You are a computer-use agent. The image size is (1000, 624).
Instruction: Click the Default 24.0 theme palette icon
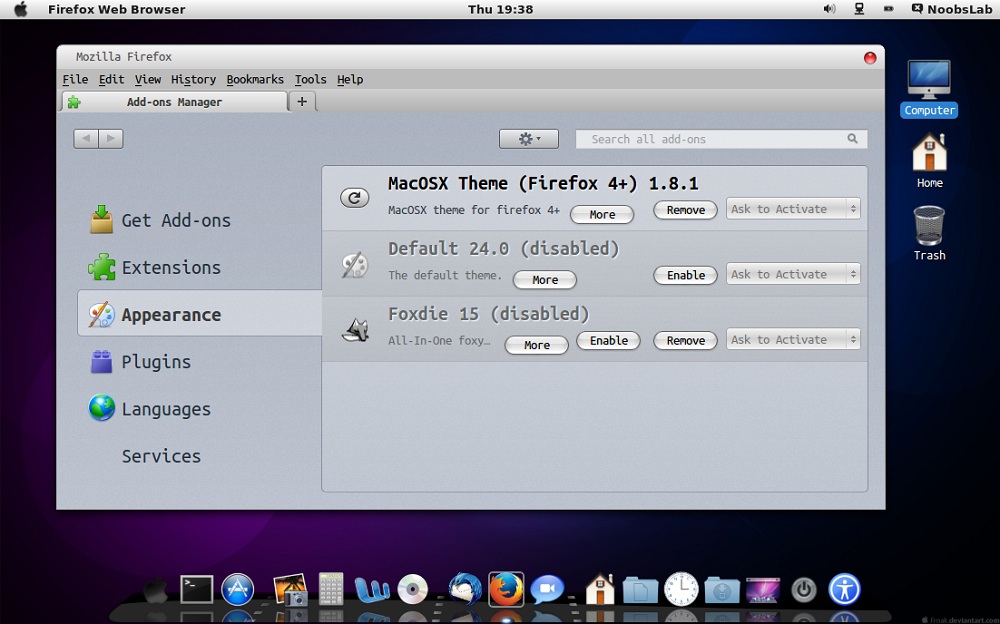[355, 265]
